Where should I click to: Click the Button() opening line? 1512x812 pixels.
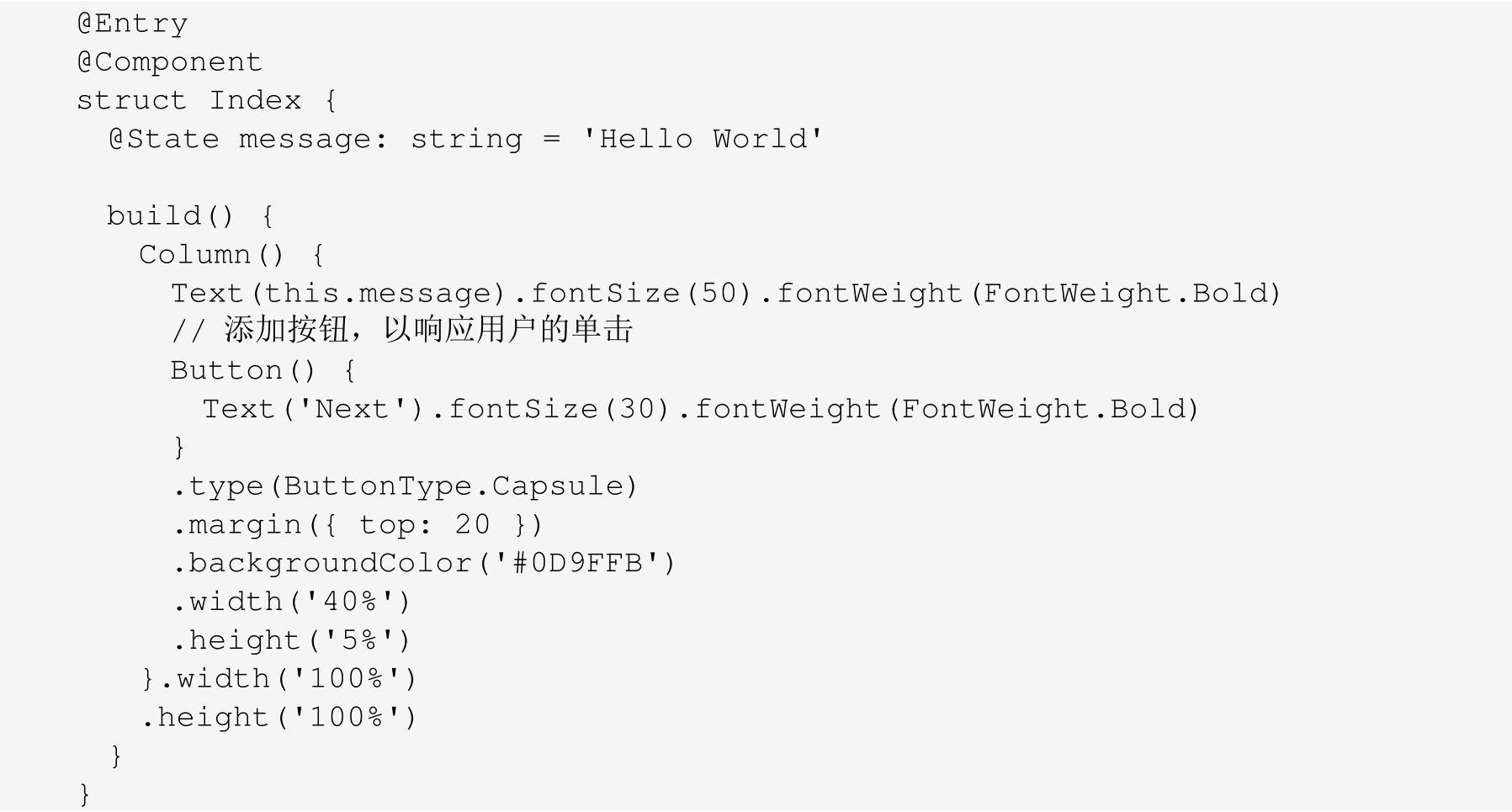pos(263,371)
